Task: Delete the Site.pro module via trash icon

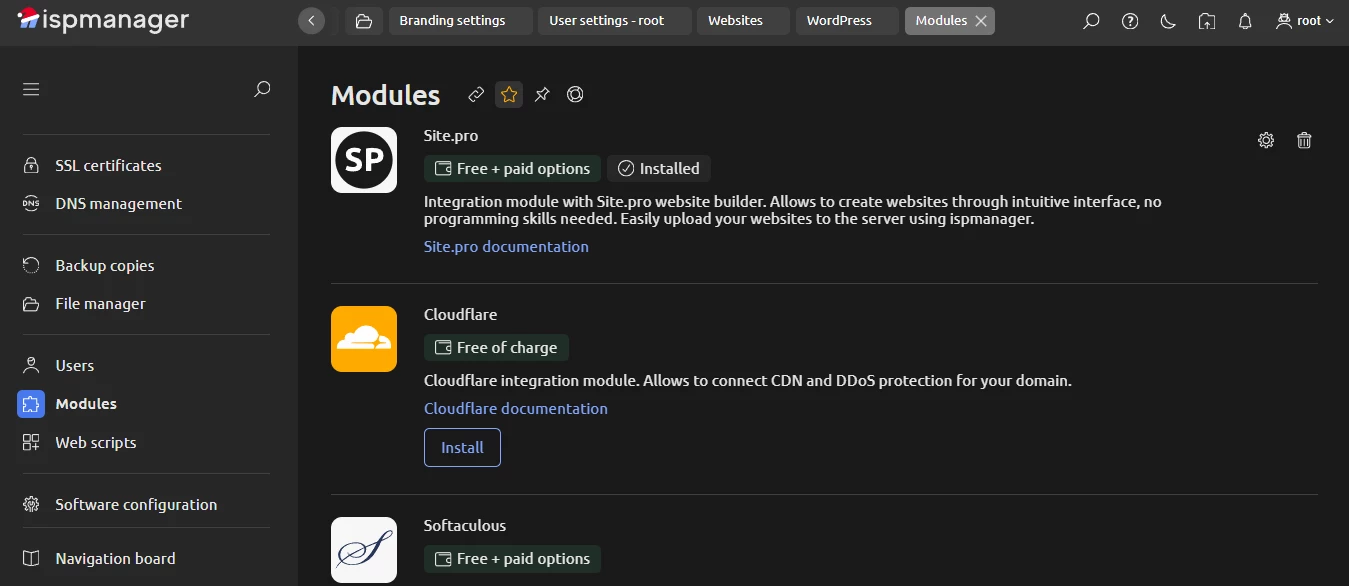Action: click(1304, 140)
